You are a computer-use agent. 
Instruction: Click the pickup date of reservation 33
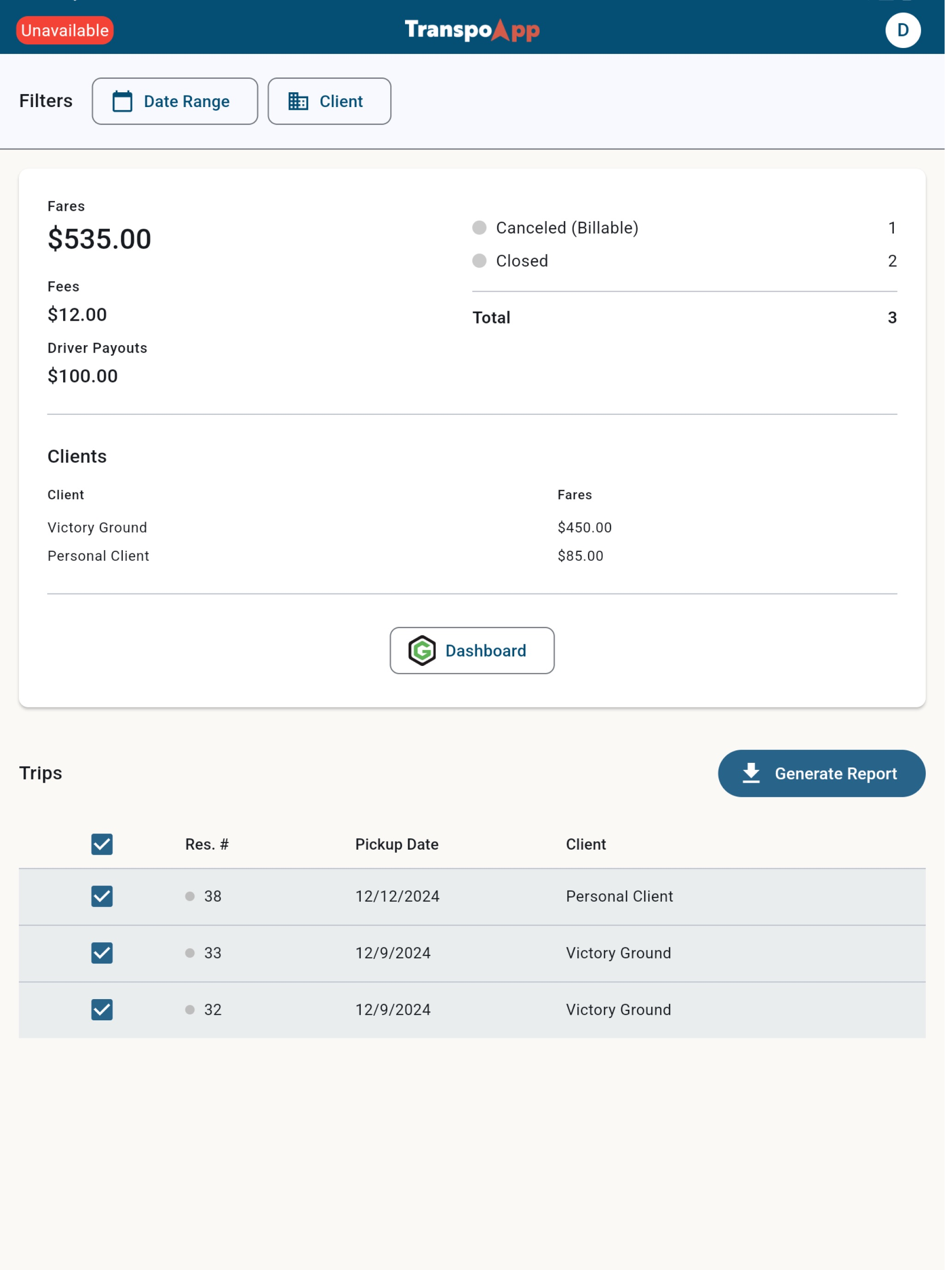tap(393, 953)
